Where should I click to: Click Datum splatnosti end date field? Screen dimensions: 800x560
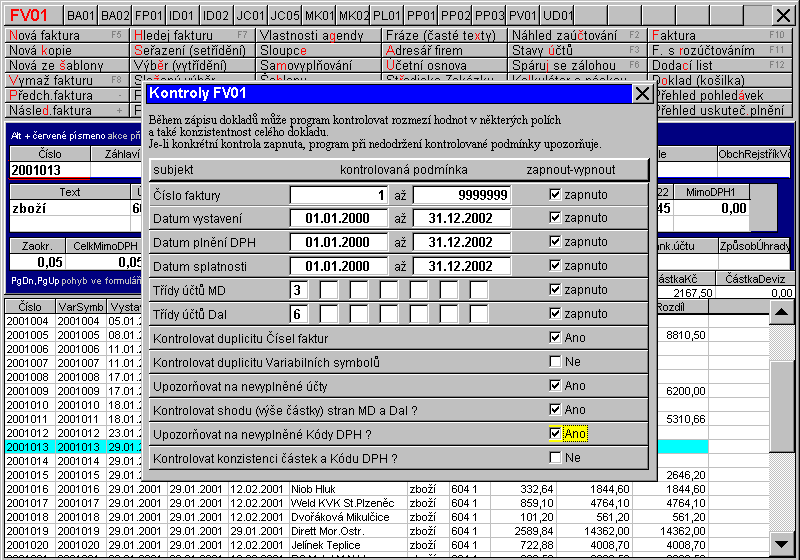(462, 266)
